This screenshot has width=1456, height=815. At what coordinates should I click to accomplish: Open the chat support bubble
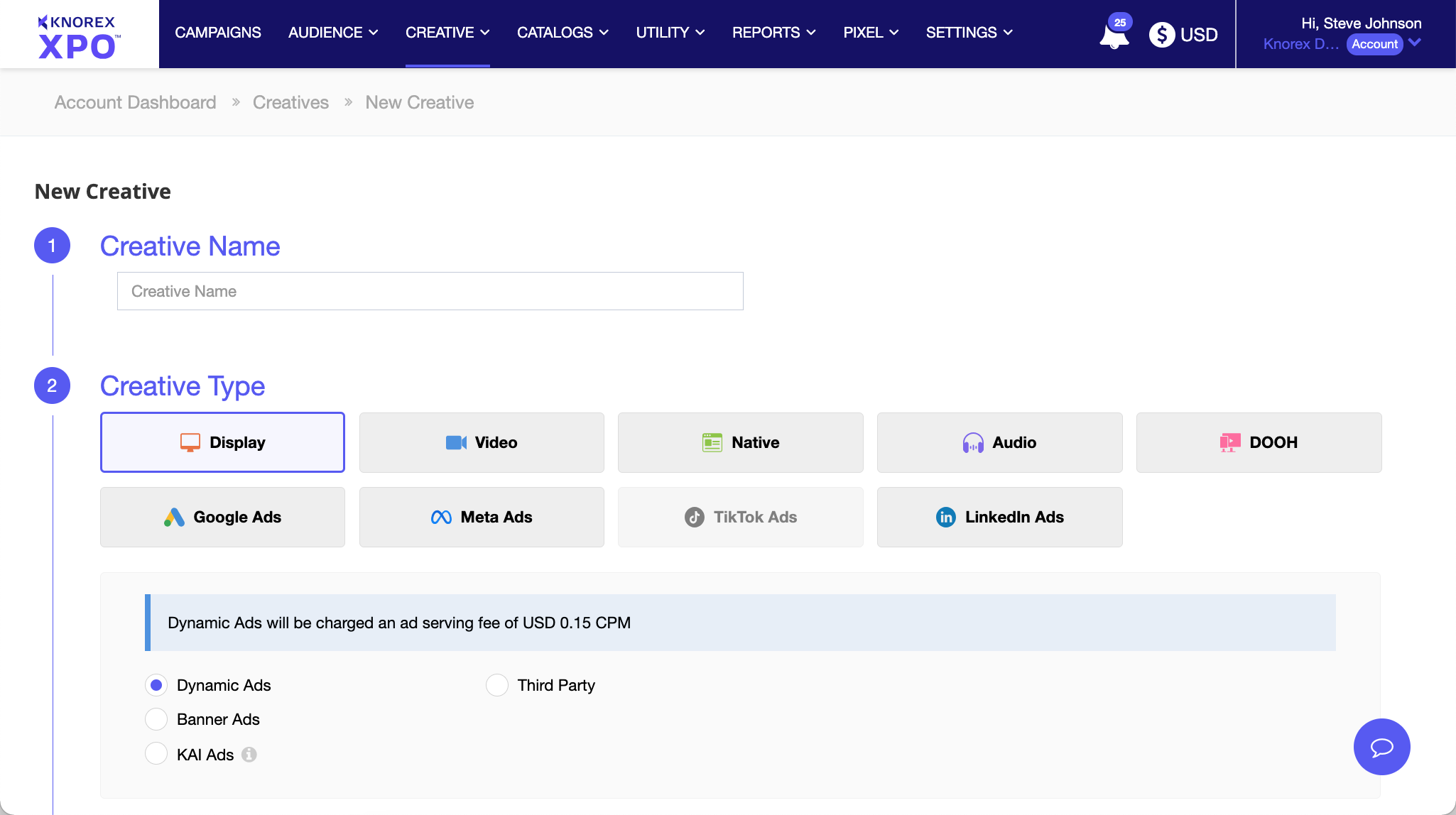click(x=1381, y=746)
